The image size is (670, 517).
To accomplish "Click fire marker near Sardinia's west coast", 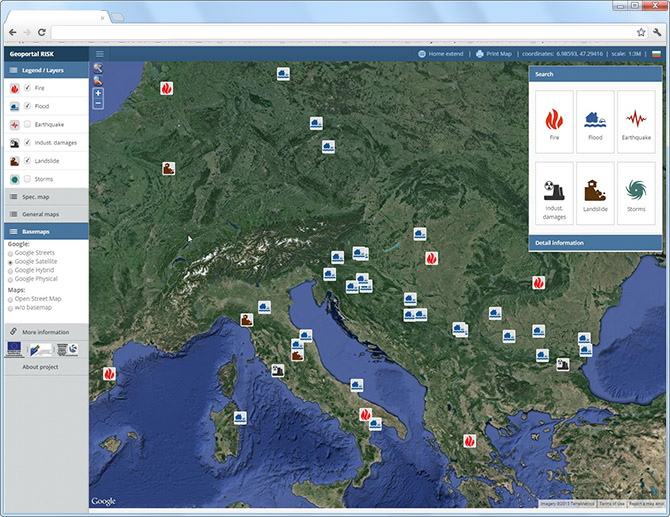I will 109,374.
